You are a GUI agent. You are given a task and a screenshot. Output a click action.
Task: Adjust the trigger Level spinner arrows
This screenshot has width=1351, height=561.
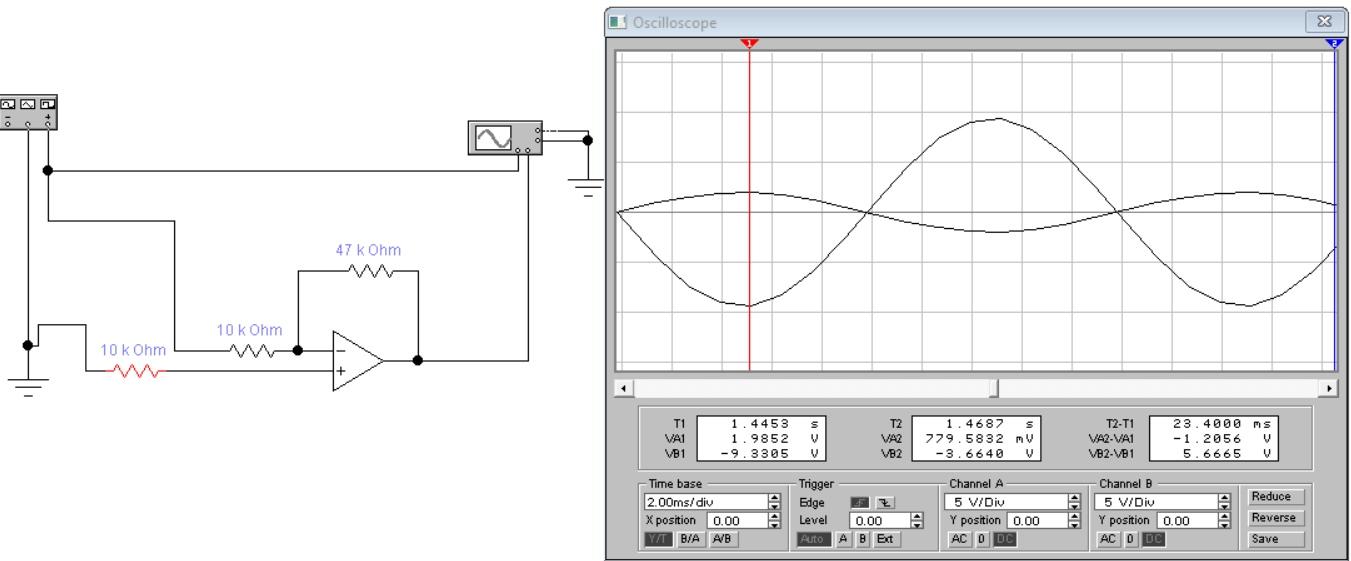(917, 521)
